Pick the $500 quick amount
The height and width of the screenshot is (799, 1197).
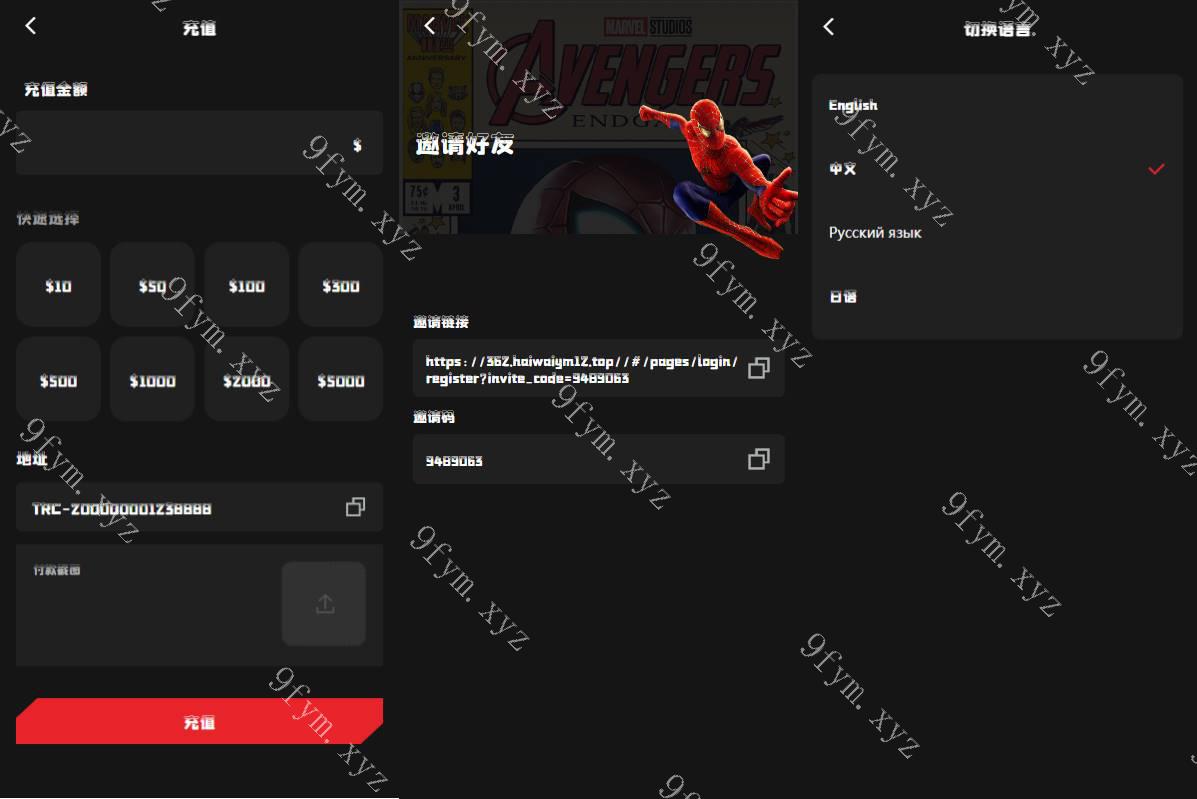tap(58, 379)
